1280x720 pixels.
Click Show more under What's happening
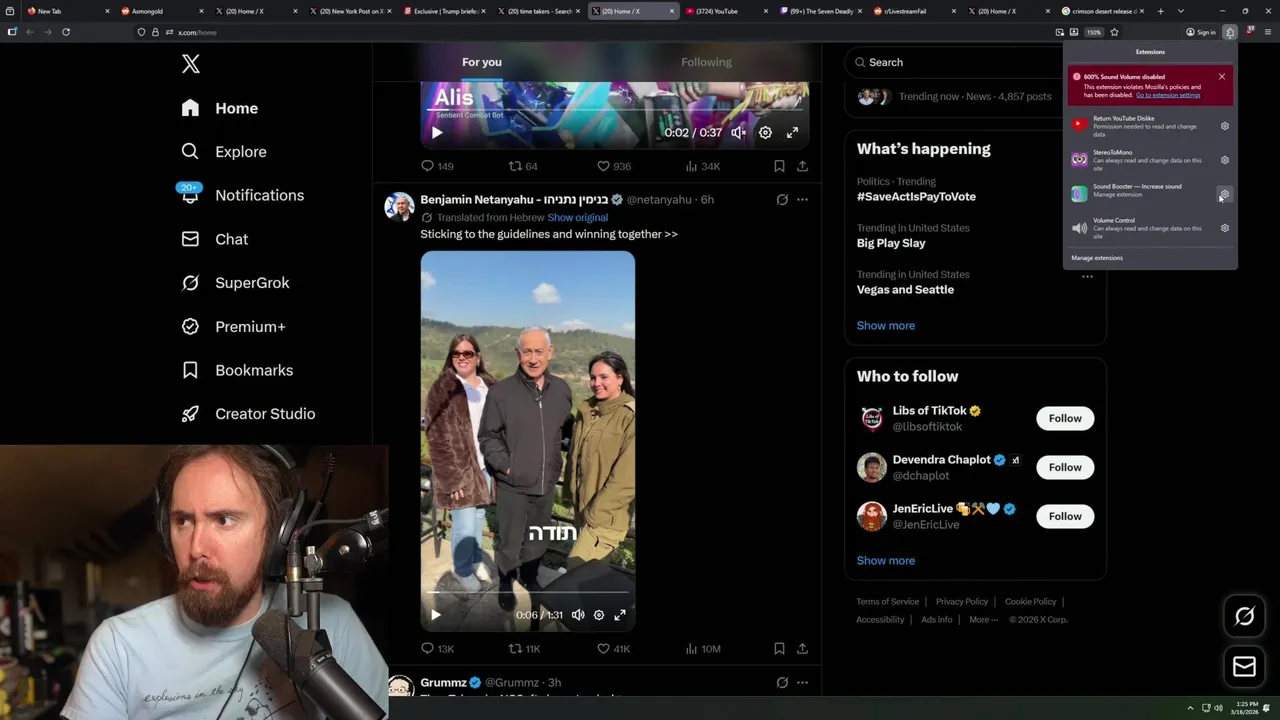[x=885, y=325]
